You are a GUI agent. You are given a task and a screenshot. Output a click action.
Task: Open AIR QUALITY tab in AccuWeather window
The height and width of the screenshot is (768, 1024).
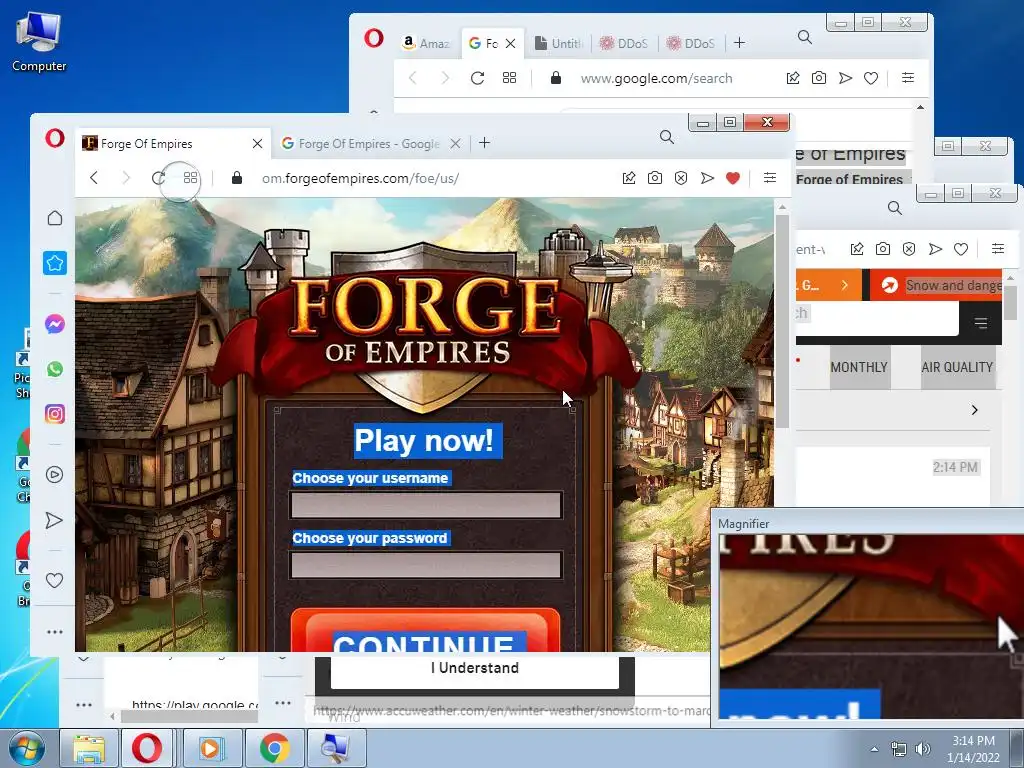pos(957,368)
